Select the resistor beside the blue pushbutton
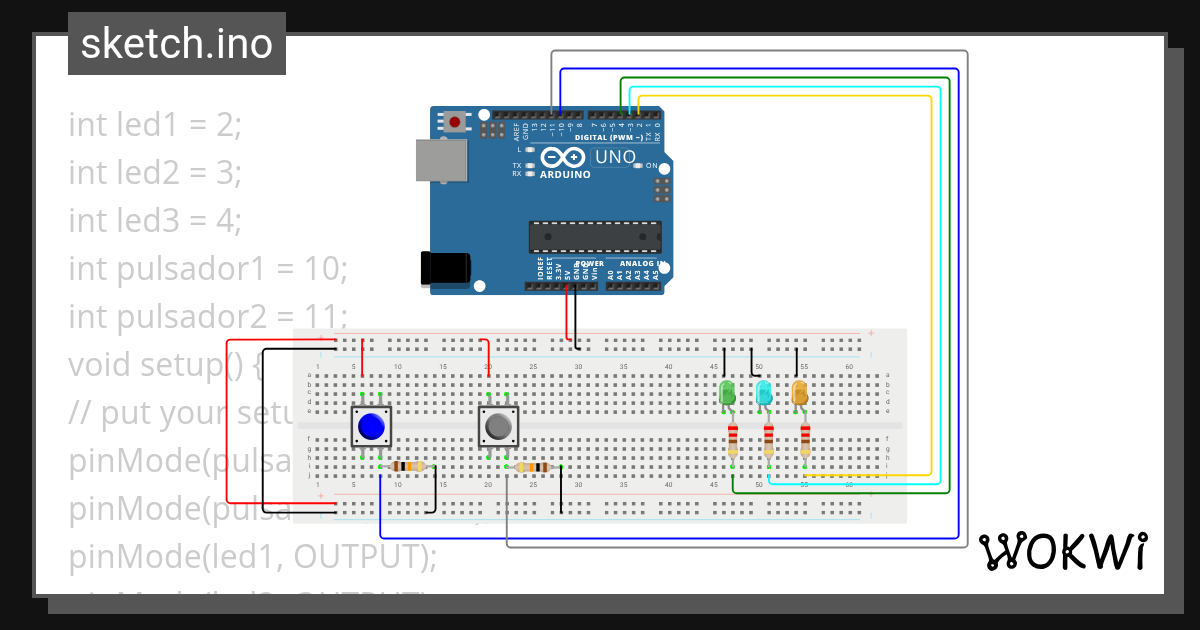1200x630 pixels. pos(407,466)
